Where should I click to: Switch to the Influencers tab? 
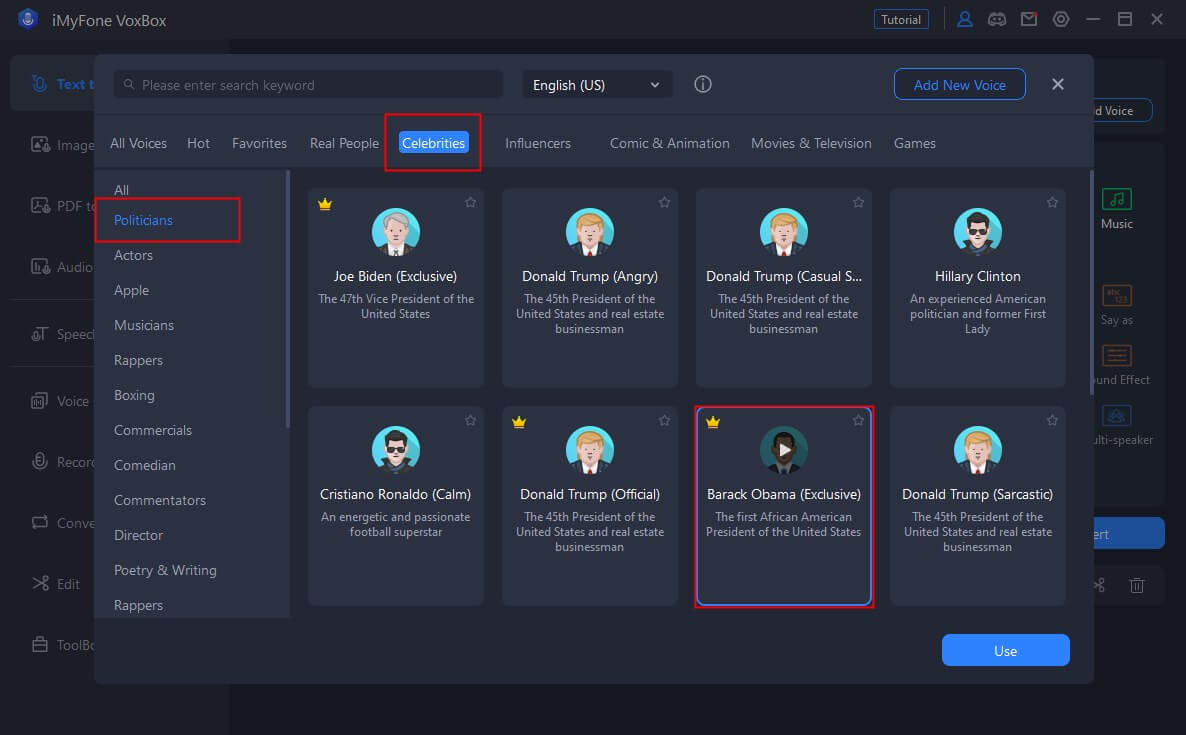pyautogui.click(x=538, y=143)
